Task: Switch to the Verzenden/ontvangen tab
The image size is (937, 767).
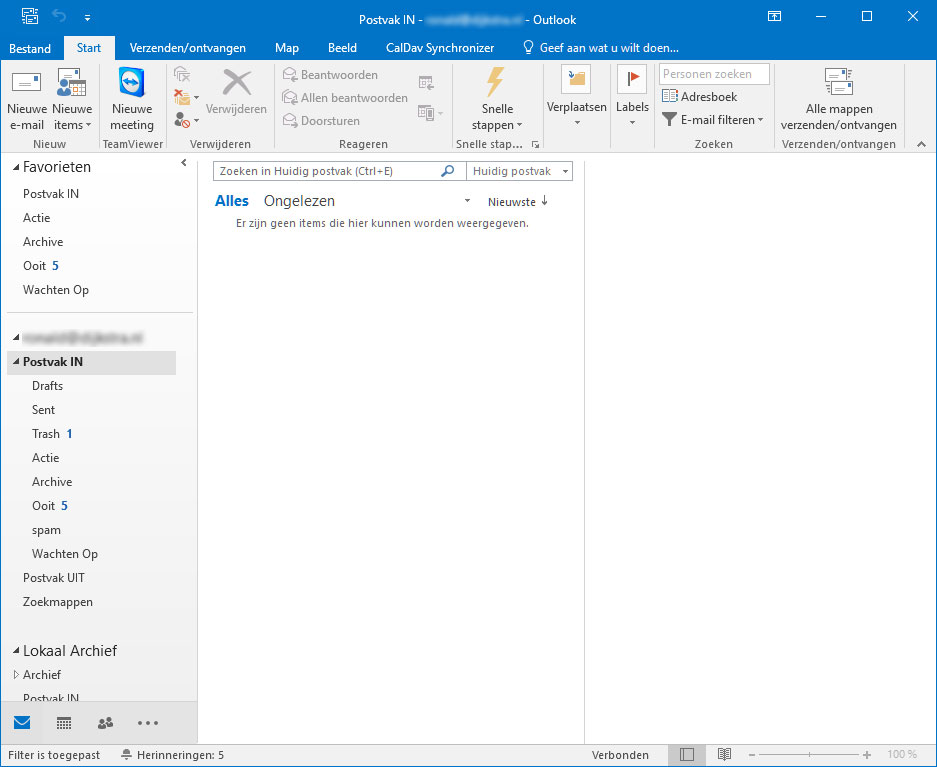Action: point(188,48)
